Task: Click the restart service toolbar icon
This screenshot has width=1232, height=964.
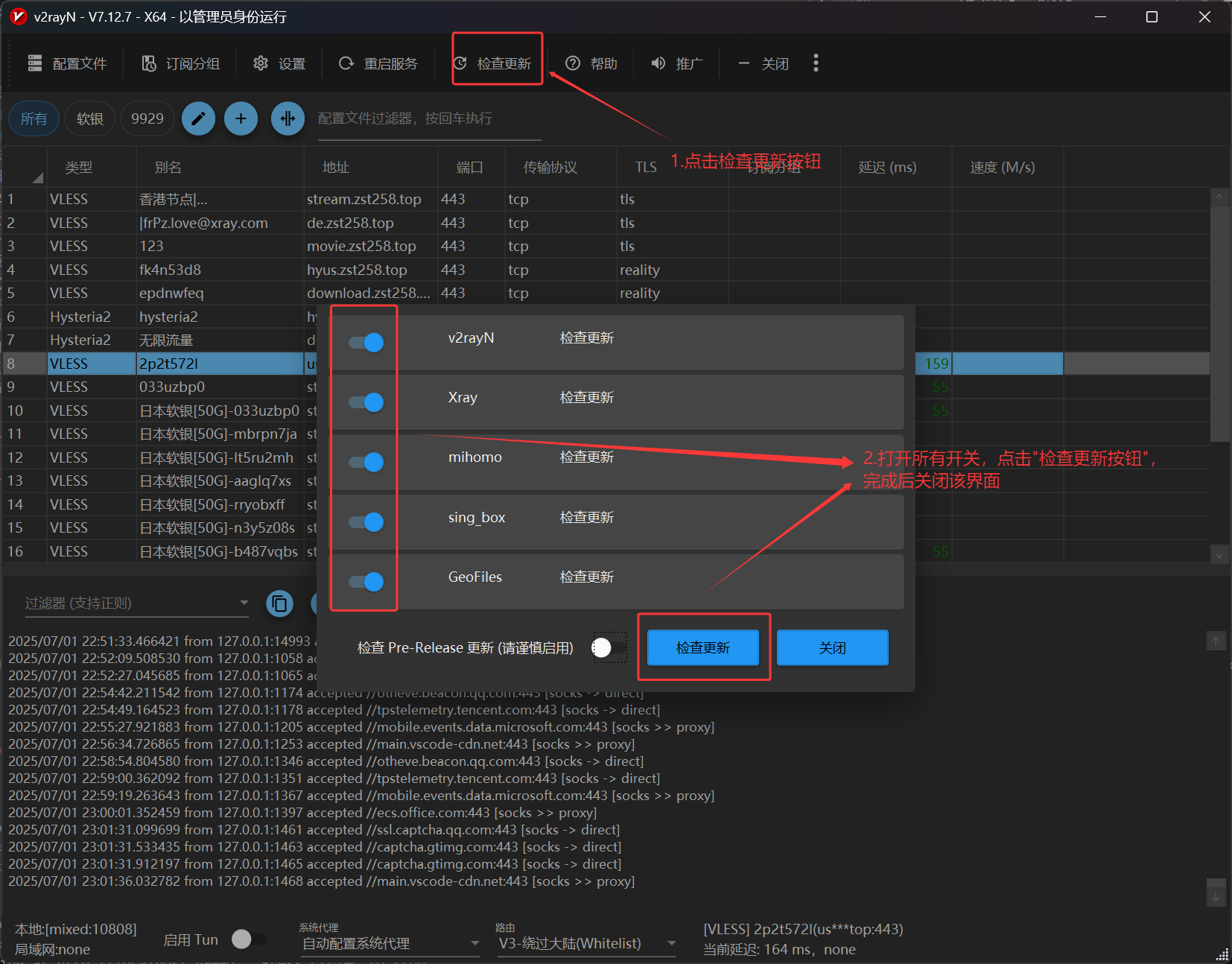Action: (346, 63)
